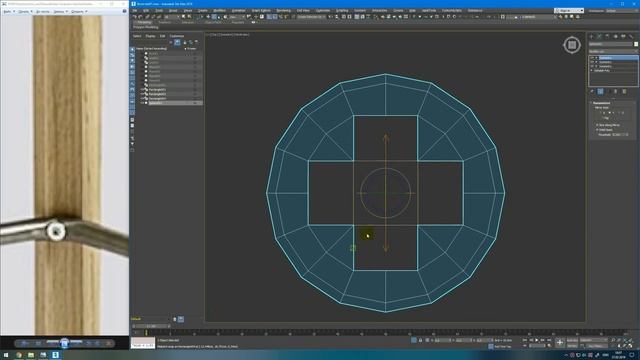Open key filter Selected dropdown
Screen dimensions: 640x360
pos(593,340)
